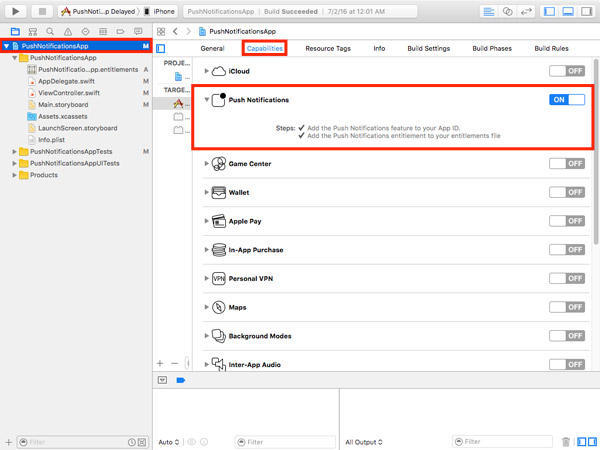Enable the In-App Purchase capability
This screenshot has height=450, width=600.
click(567, 249)
